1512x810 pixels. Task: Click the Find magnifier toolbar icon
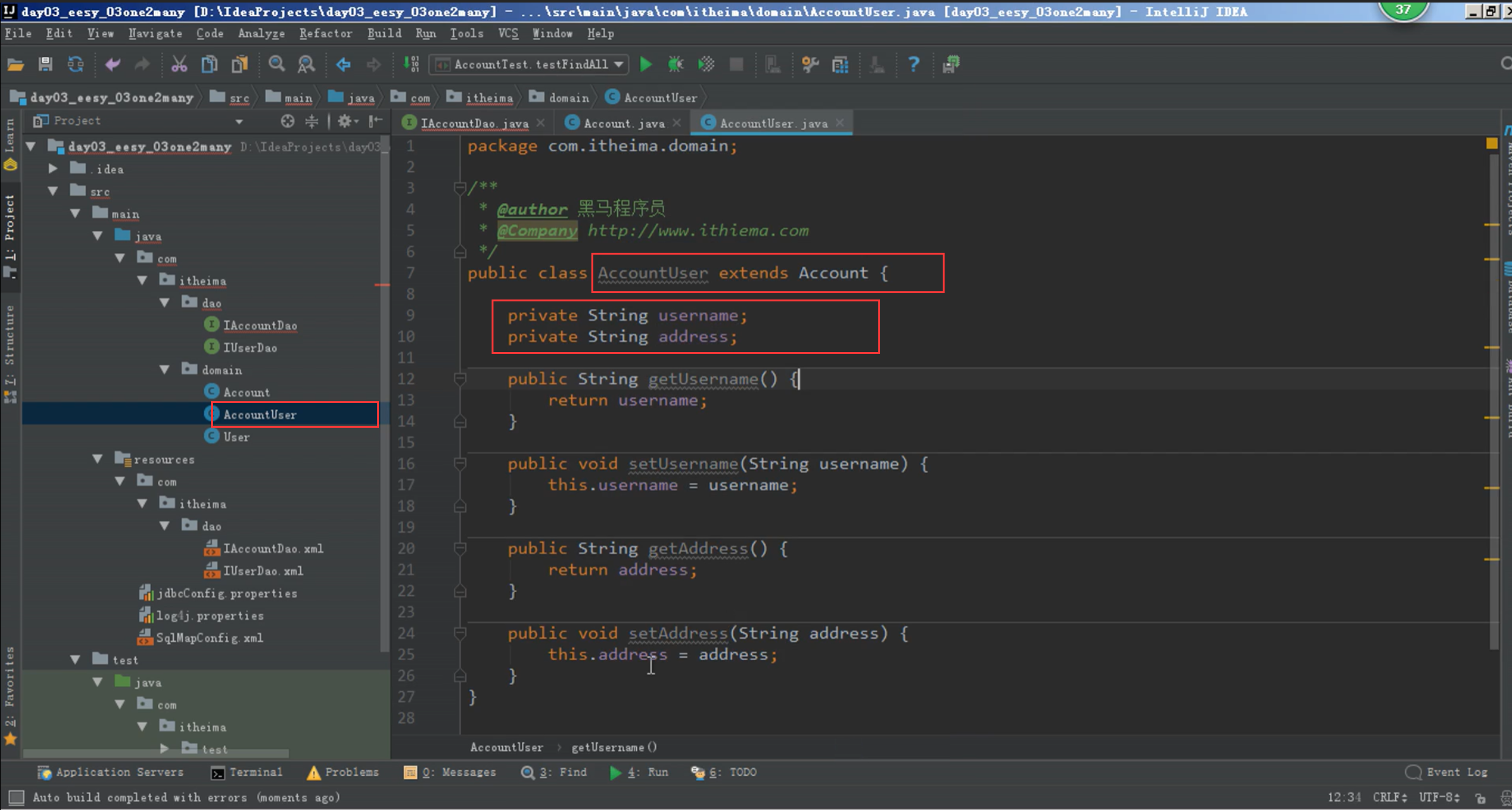click(x=276, y=64)
